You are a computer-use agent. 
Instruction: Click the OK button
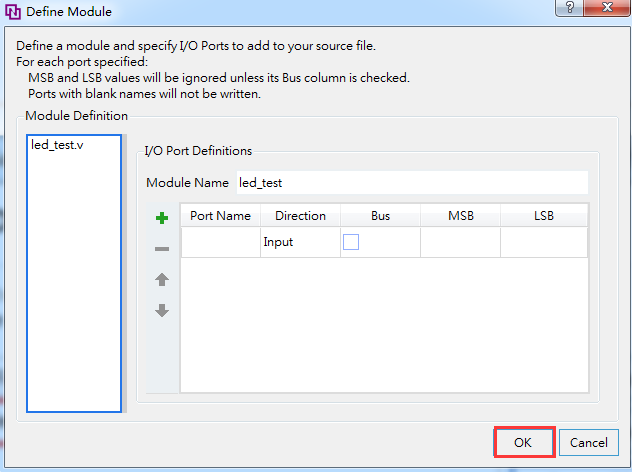(x=524, y=442)
